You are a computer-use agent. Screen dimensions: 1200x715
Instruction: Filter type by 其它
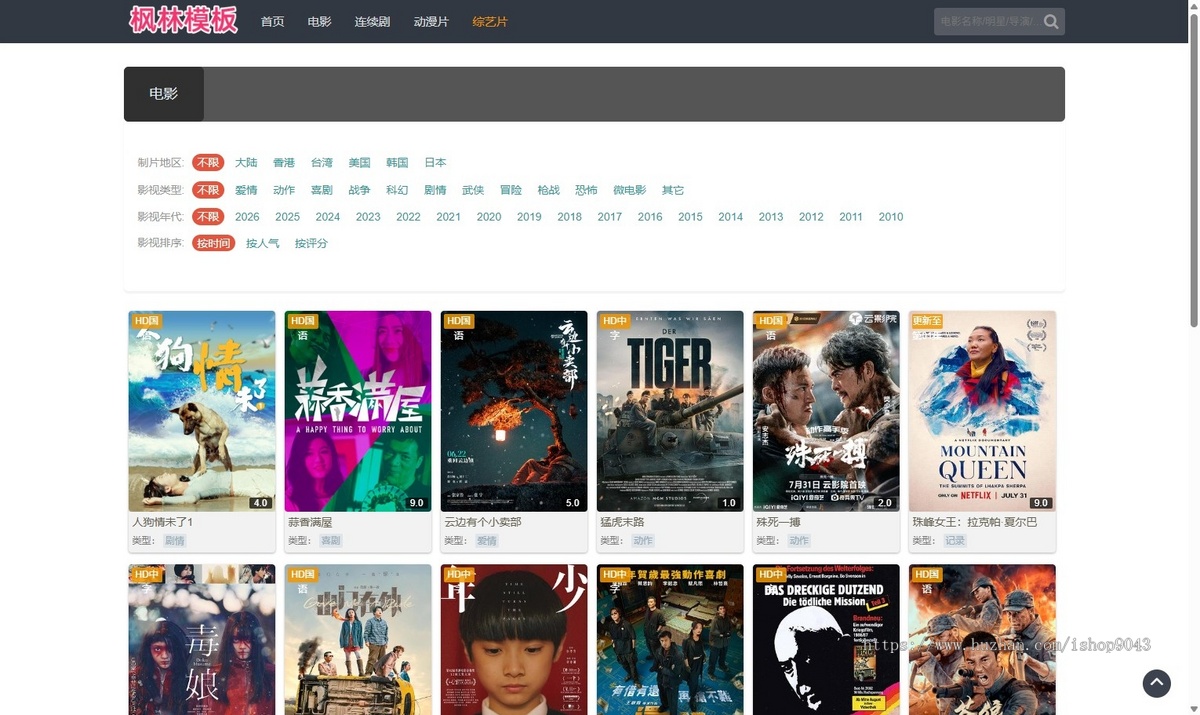click(673, 190)
